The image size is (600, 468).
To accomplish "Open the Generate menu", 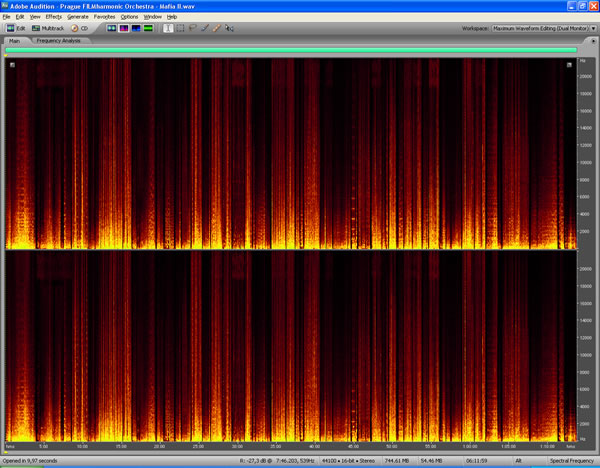I will tap(77, 17).
